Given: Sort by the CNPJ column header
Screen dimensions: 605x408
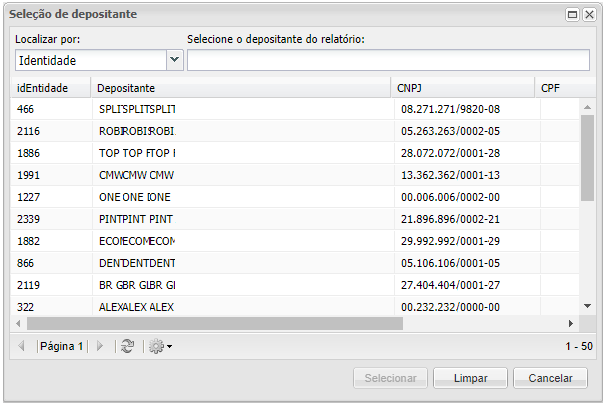Looking at the screenshot, I should [x=412, y=88].
